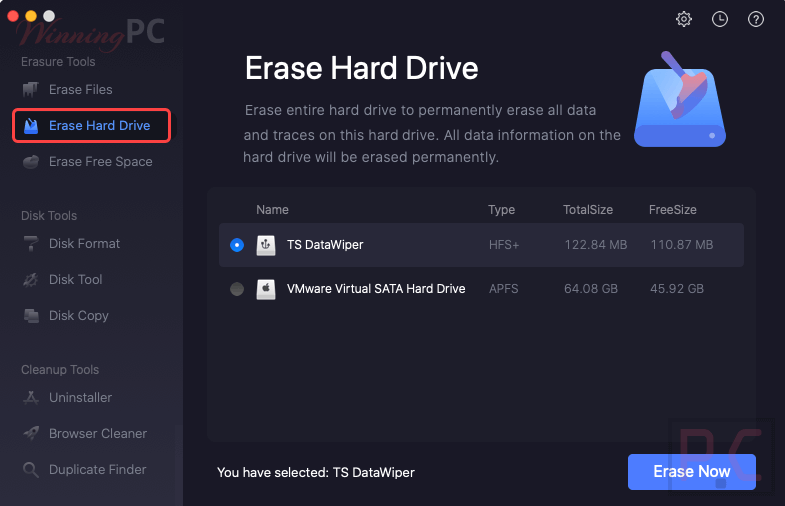785x506 pixels.
Task: Click the 110.87 MB free size value
Action: click(682, 245)
